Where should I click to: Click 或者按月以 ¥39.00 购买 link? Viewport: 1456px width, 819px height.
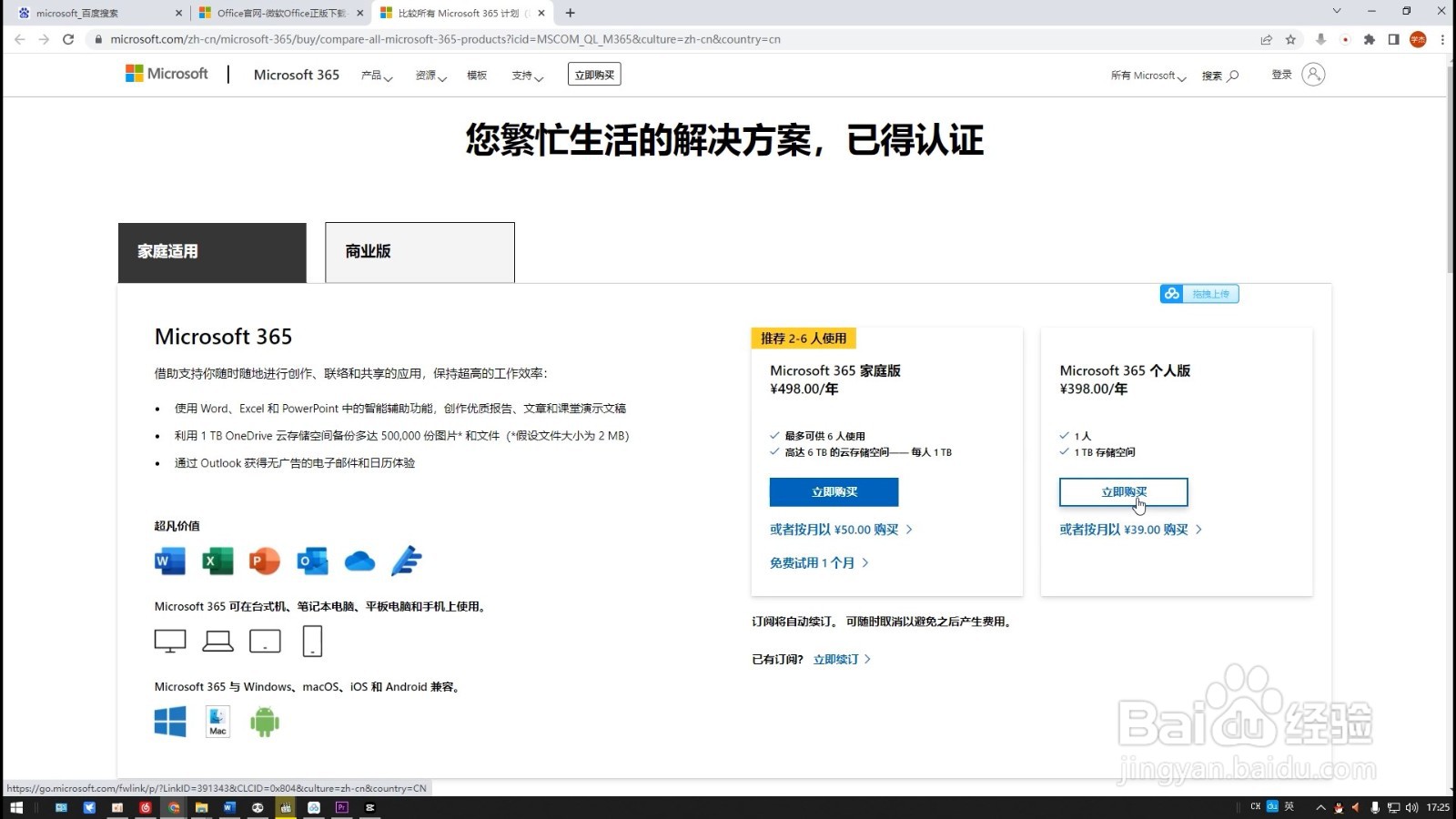click(1130, 530)
